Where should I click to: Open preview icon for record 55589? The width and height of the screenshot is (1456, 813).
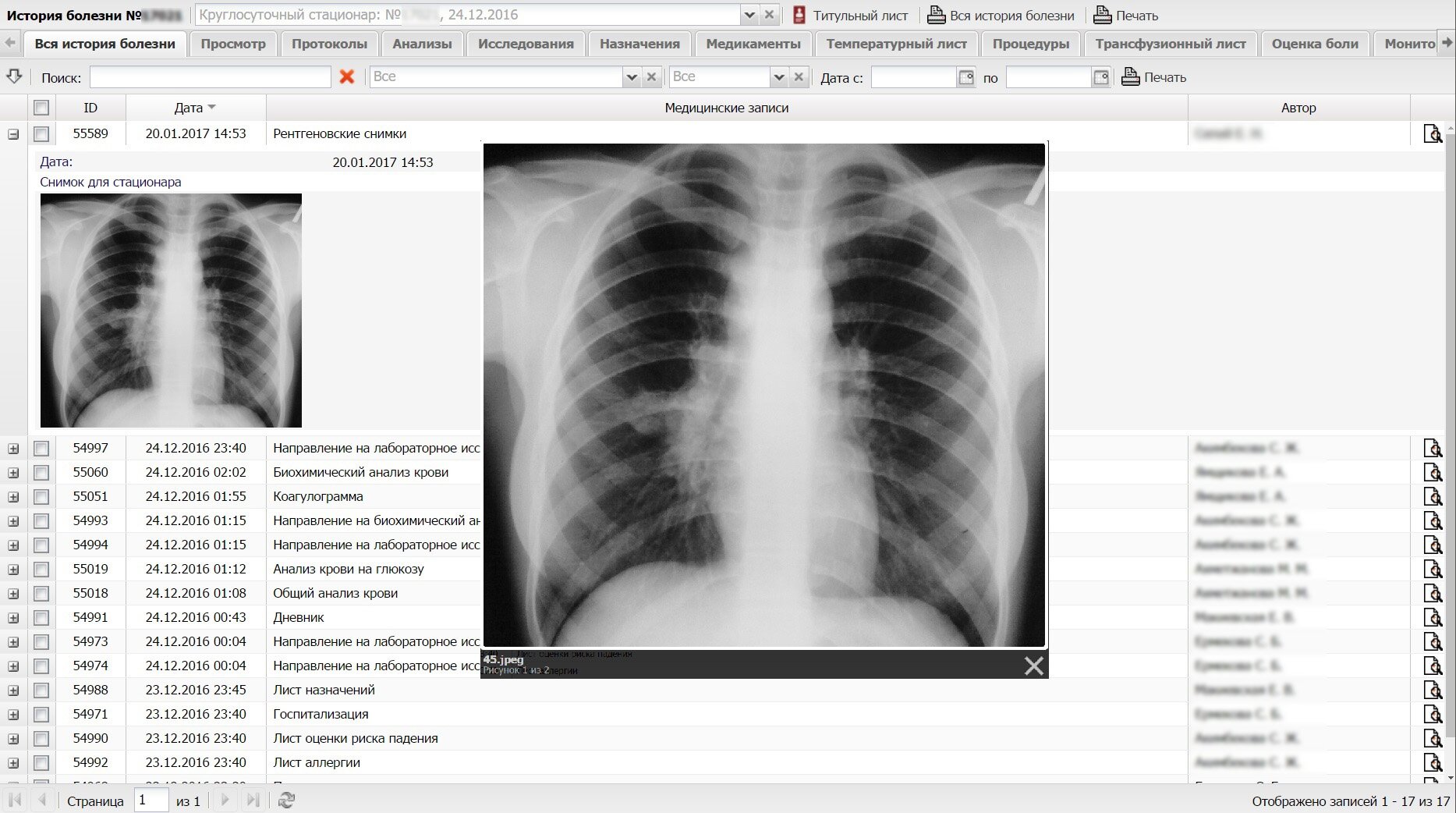pyautogui.click(x=1432, y=133)
